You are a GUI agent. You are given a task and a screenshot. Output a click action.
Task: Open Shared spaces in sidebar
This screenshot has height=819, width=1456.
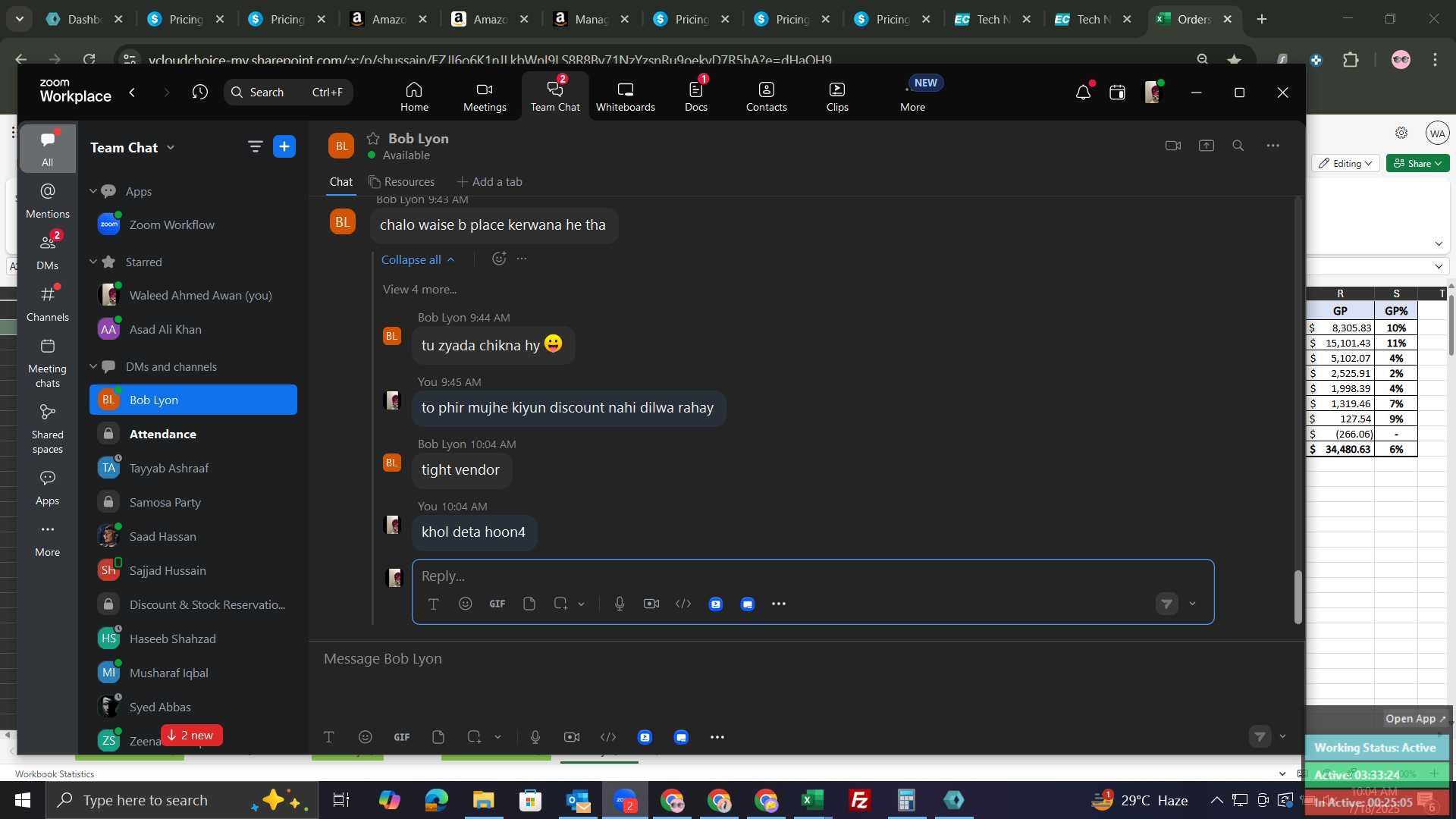pyautogui.click(x=47, y=428)
